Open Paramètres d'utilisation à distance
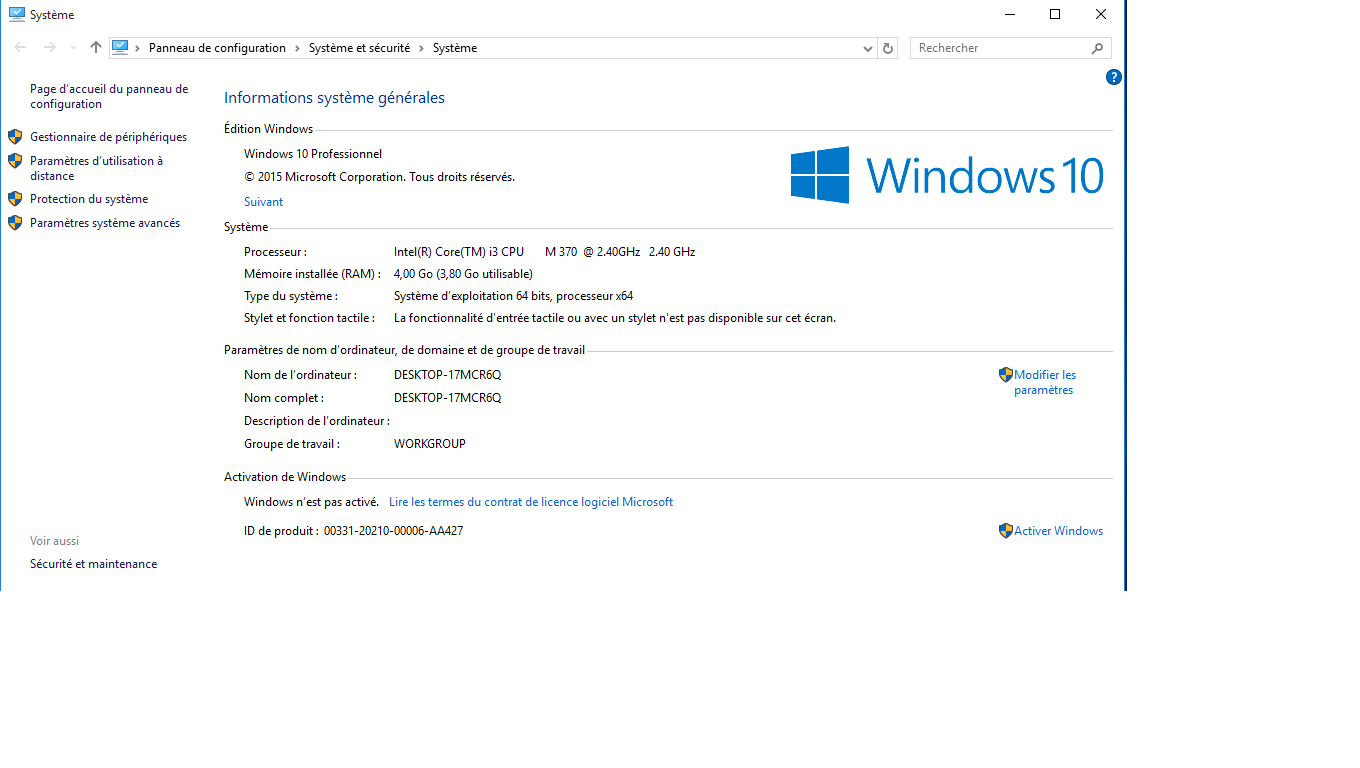Screen dimensions: 1360x768 click(96, 168)
